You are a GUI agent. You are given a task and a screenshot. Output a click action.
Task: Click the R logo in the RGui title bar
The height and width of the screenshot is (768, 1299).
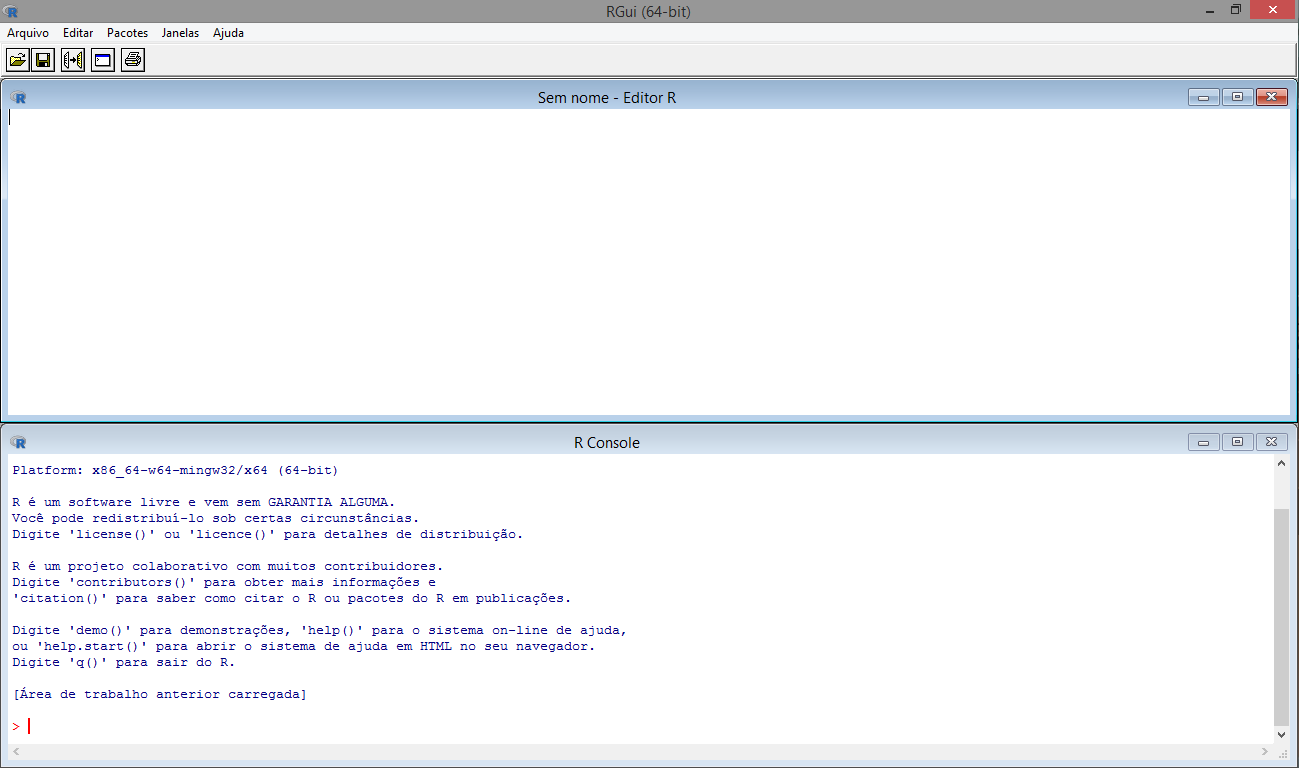coord(11,11)
